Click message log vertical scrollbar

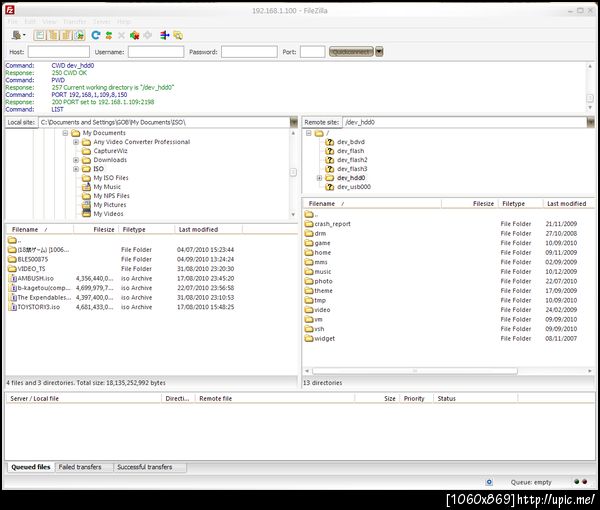(x=590, y=98)
